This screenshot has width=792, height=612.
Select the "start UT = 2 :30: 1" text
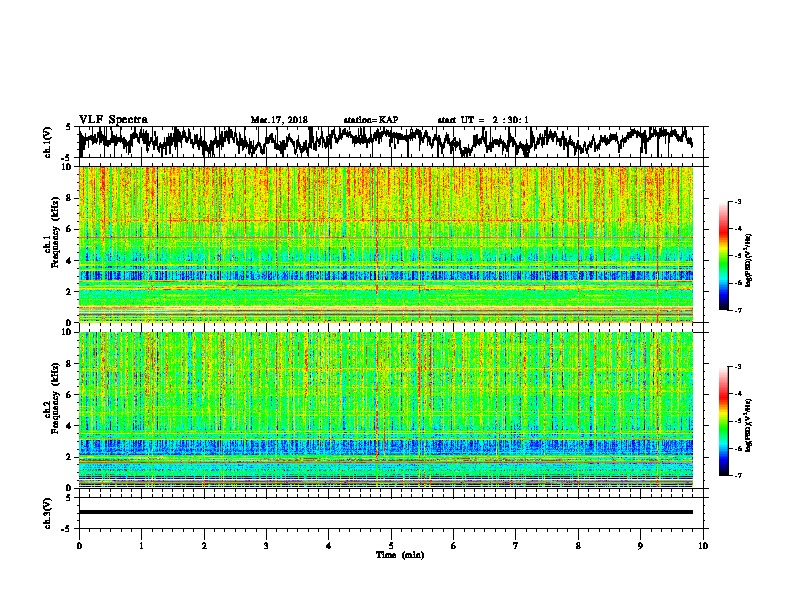(x=483, y=120)
